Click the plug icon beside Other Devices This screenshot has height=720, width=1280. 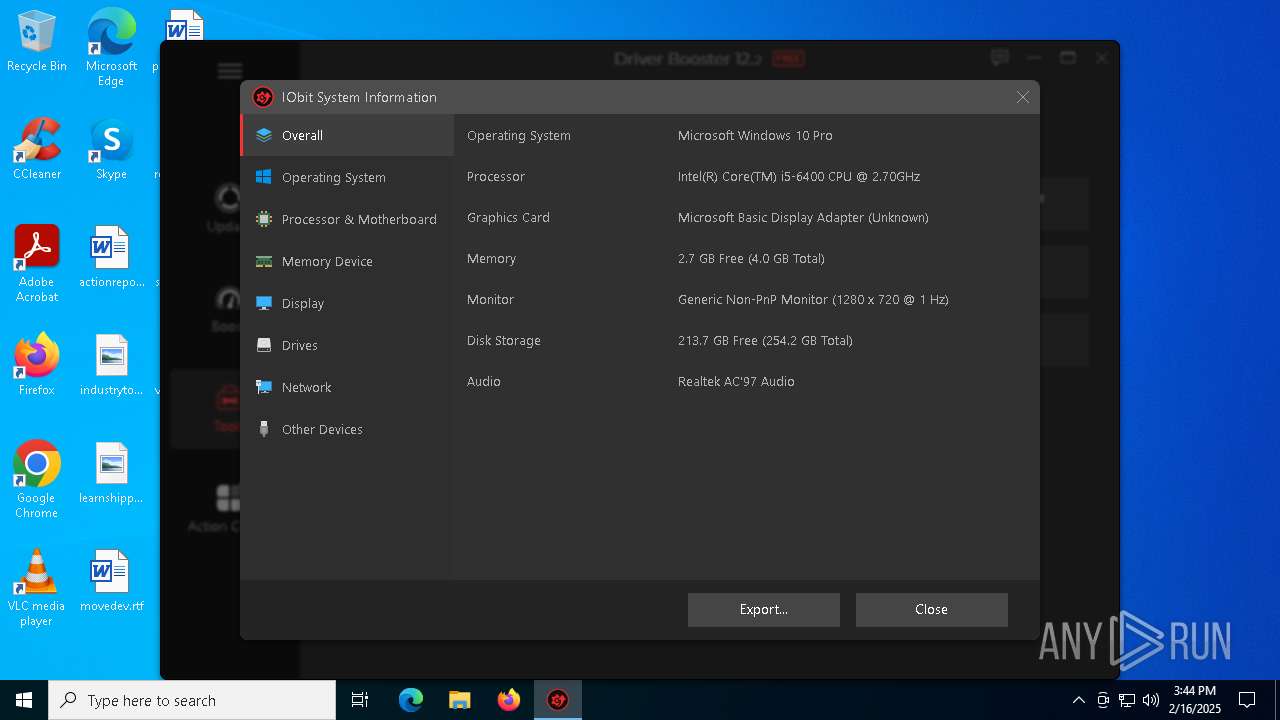(x=264, y=429)
